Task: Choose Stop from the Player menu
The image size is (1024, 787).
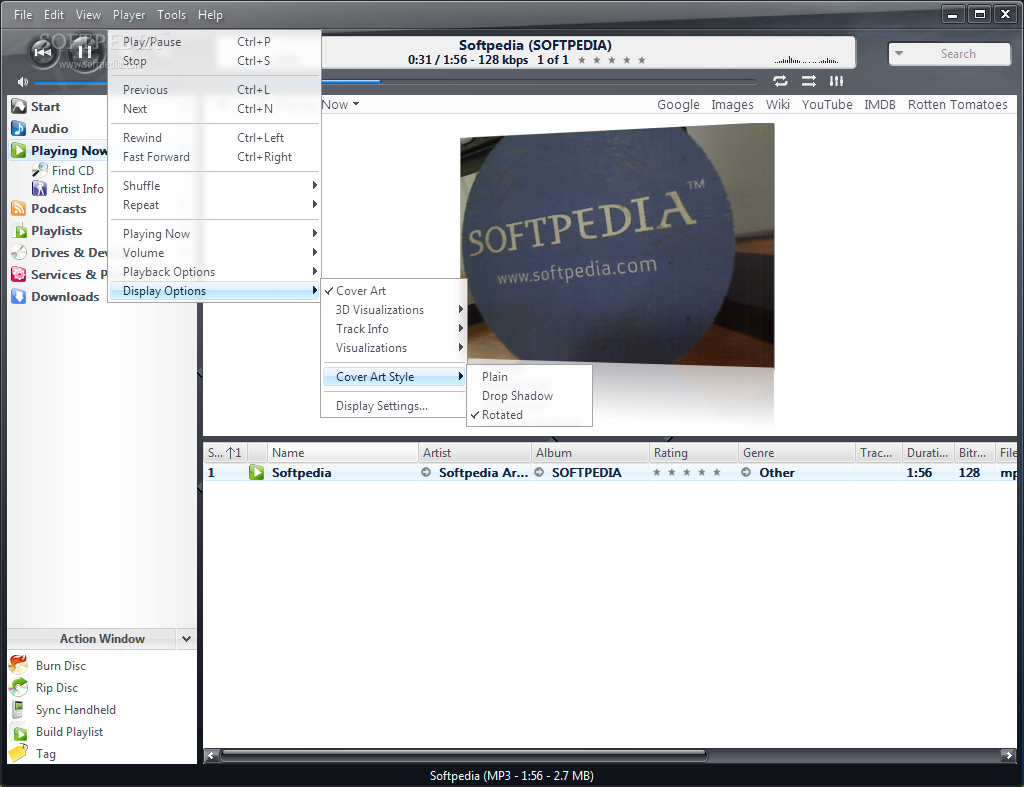Action: click(x=214, y=61)
